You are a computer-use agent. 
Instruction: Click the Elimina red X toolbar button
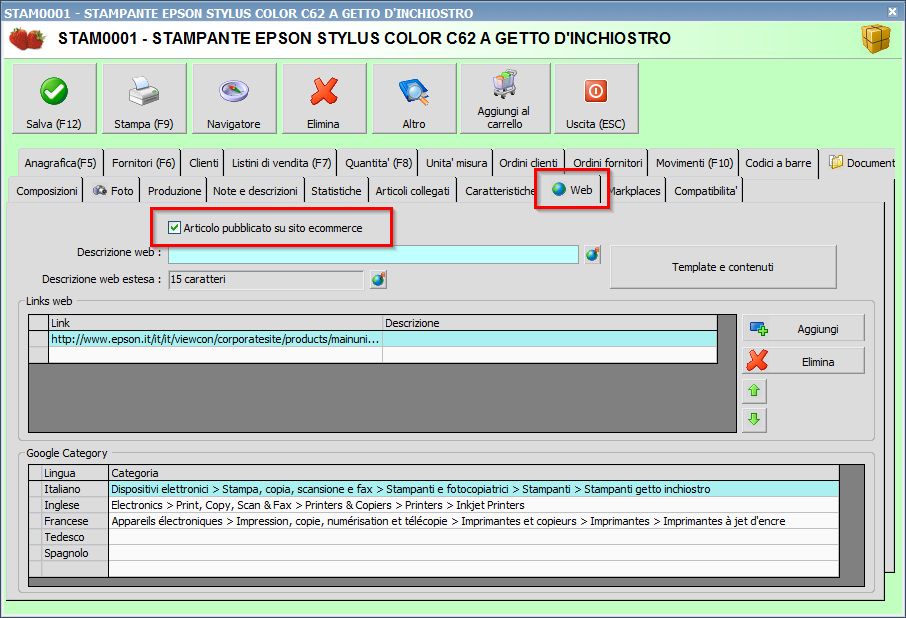(324, 99)
